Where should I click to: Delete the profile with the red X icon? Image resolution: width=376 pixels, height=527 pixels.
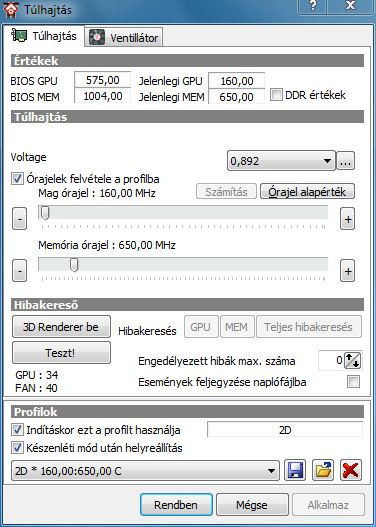[351, 470]
